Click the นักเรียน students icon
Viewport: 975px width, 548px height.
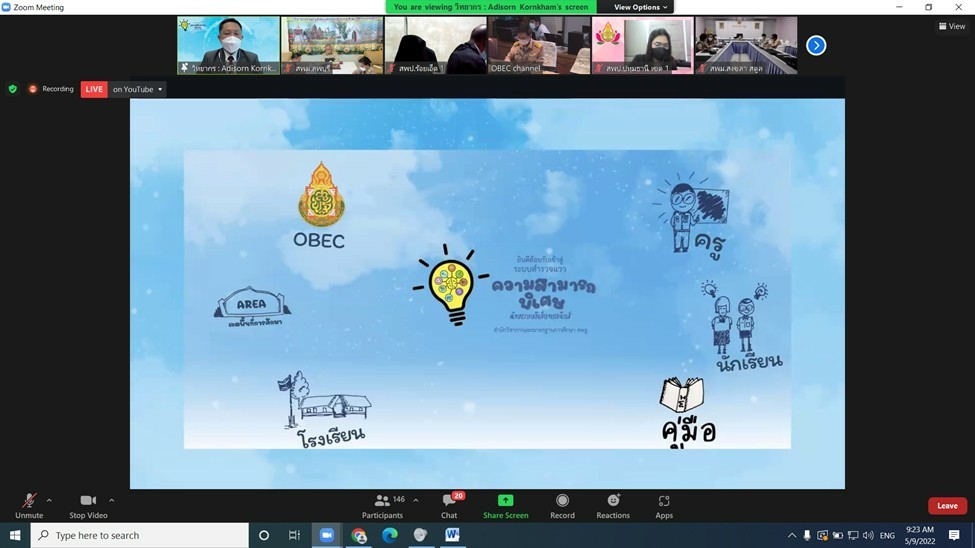tap(742, 327)
